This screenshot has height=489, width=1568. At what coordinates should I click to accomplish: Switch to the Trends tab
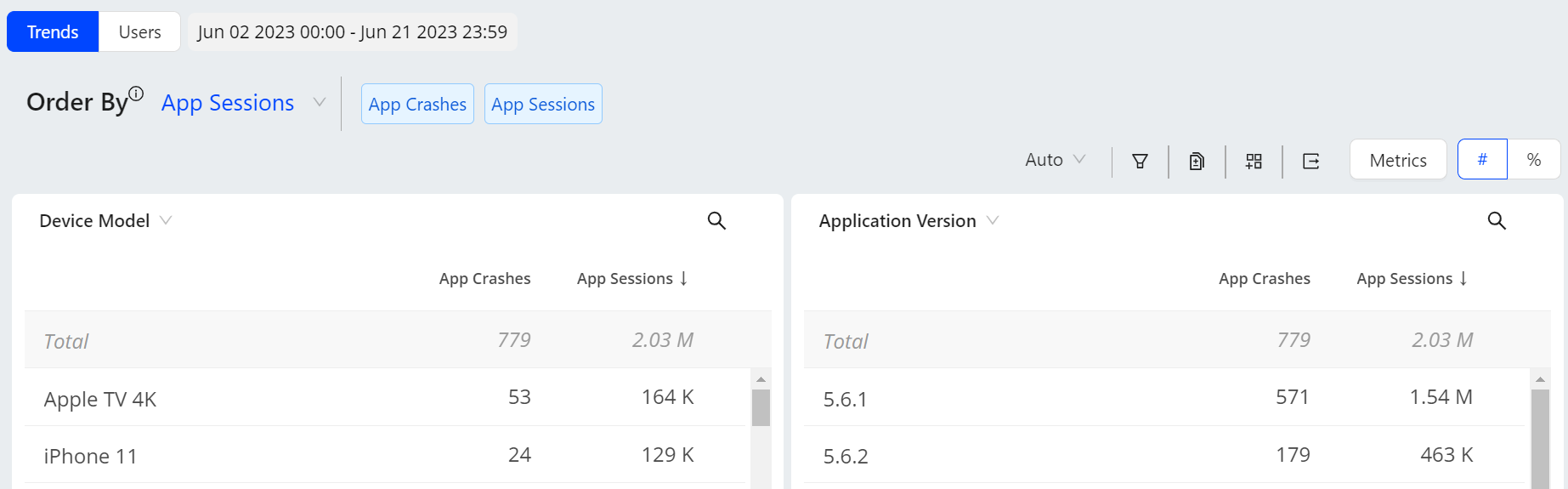(x=53, y=31)
